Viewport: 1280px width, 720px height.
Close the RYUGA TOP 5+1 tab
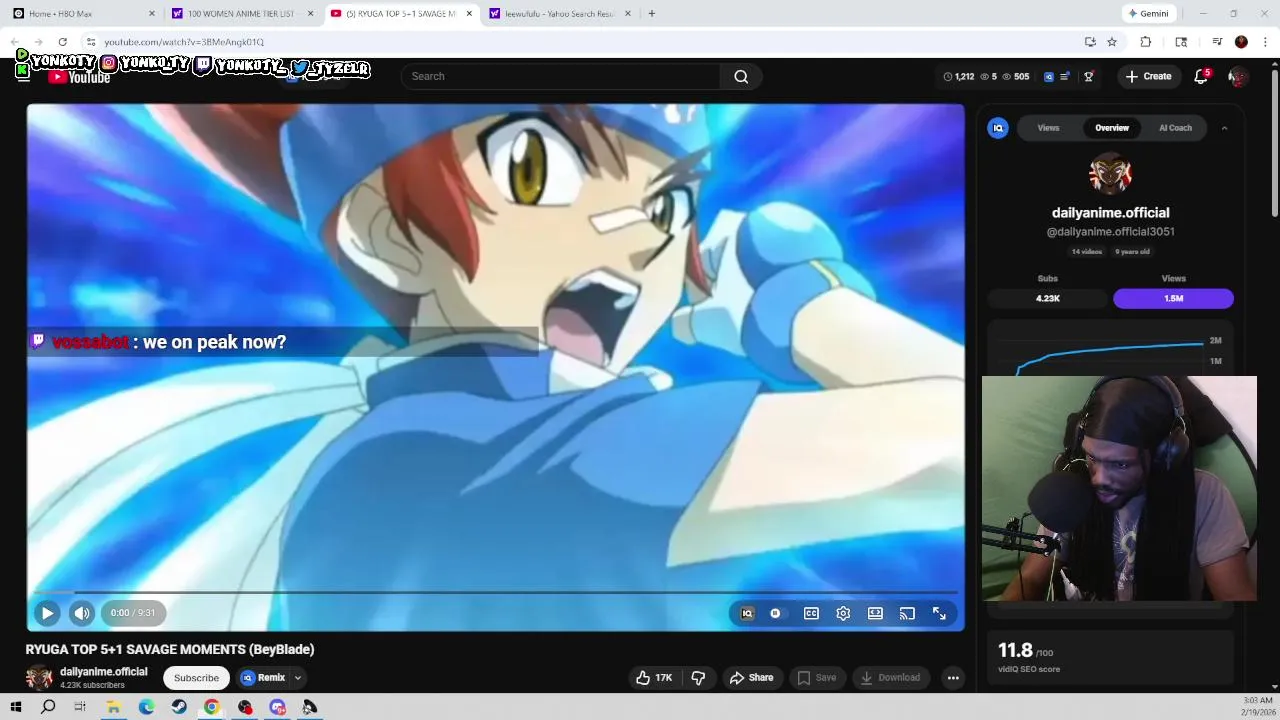[x=469, y=14]
